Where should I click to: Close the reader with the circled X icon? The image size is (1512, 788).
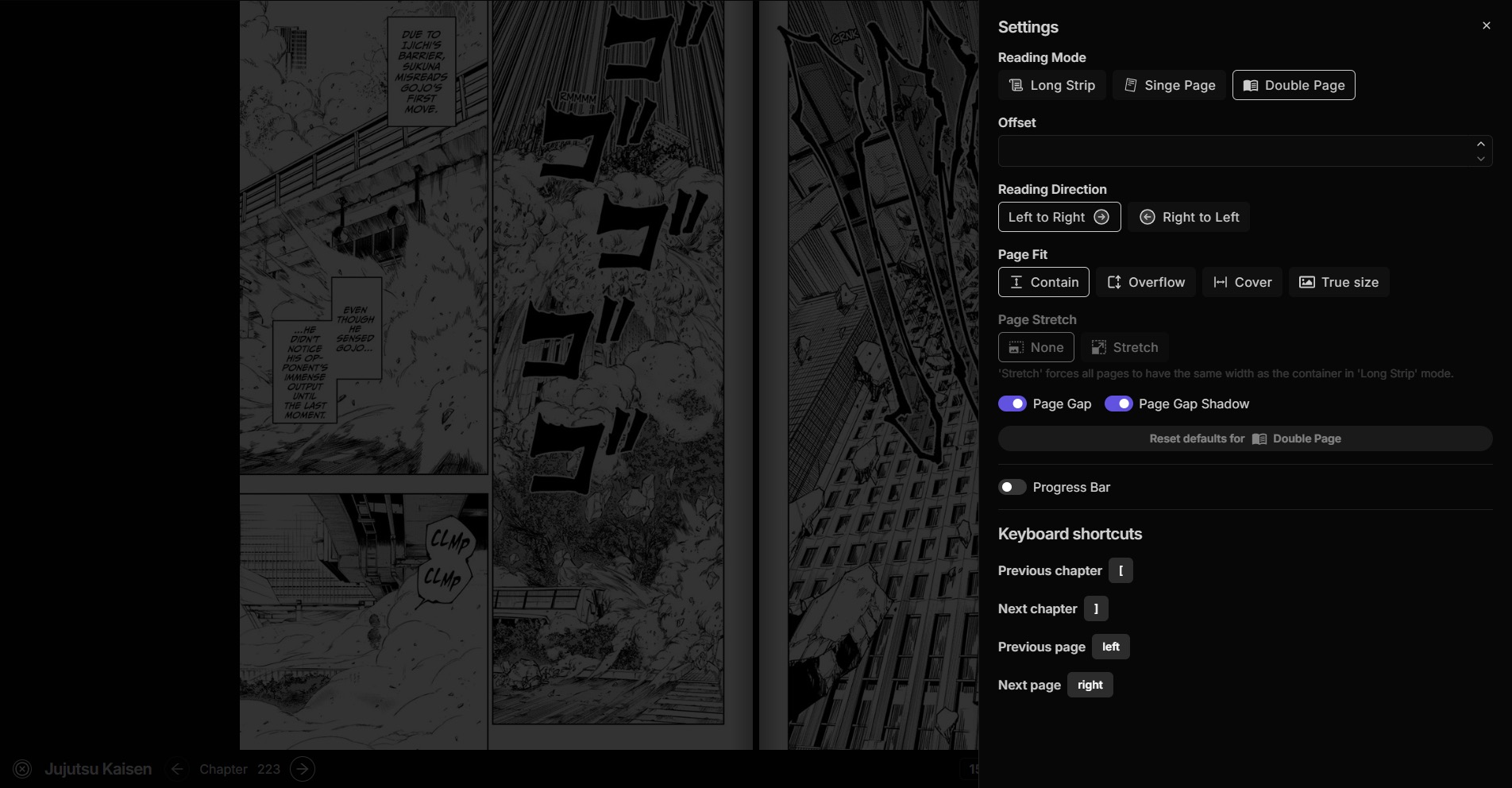pos(22,769)
